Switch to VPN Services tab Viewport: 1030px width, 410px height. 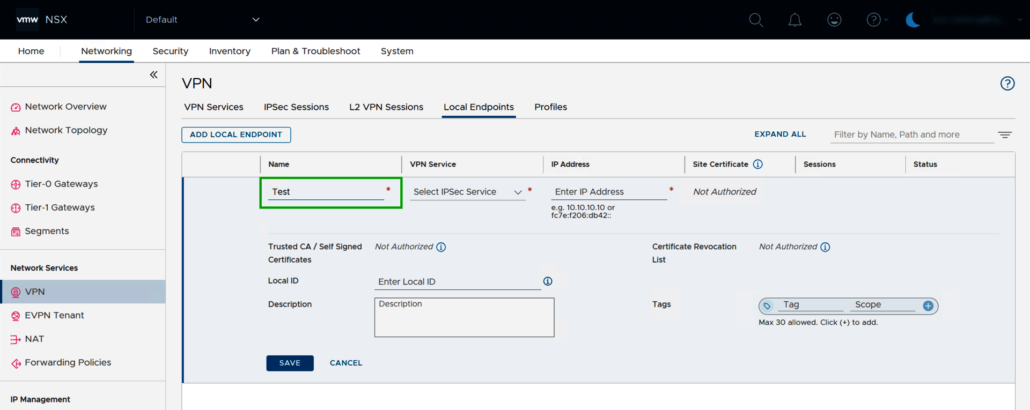coord(213,106)
